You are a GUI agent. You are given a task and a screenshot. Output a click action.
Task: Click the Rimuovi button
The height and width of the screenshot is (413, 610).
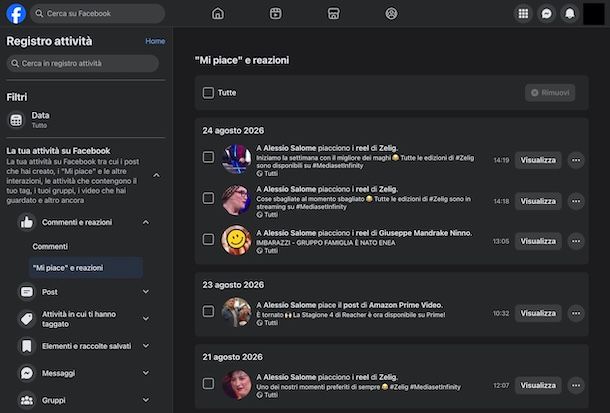[x=550, y=93]
